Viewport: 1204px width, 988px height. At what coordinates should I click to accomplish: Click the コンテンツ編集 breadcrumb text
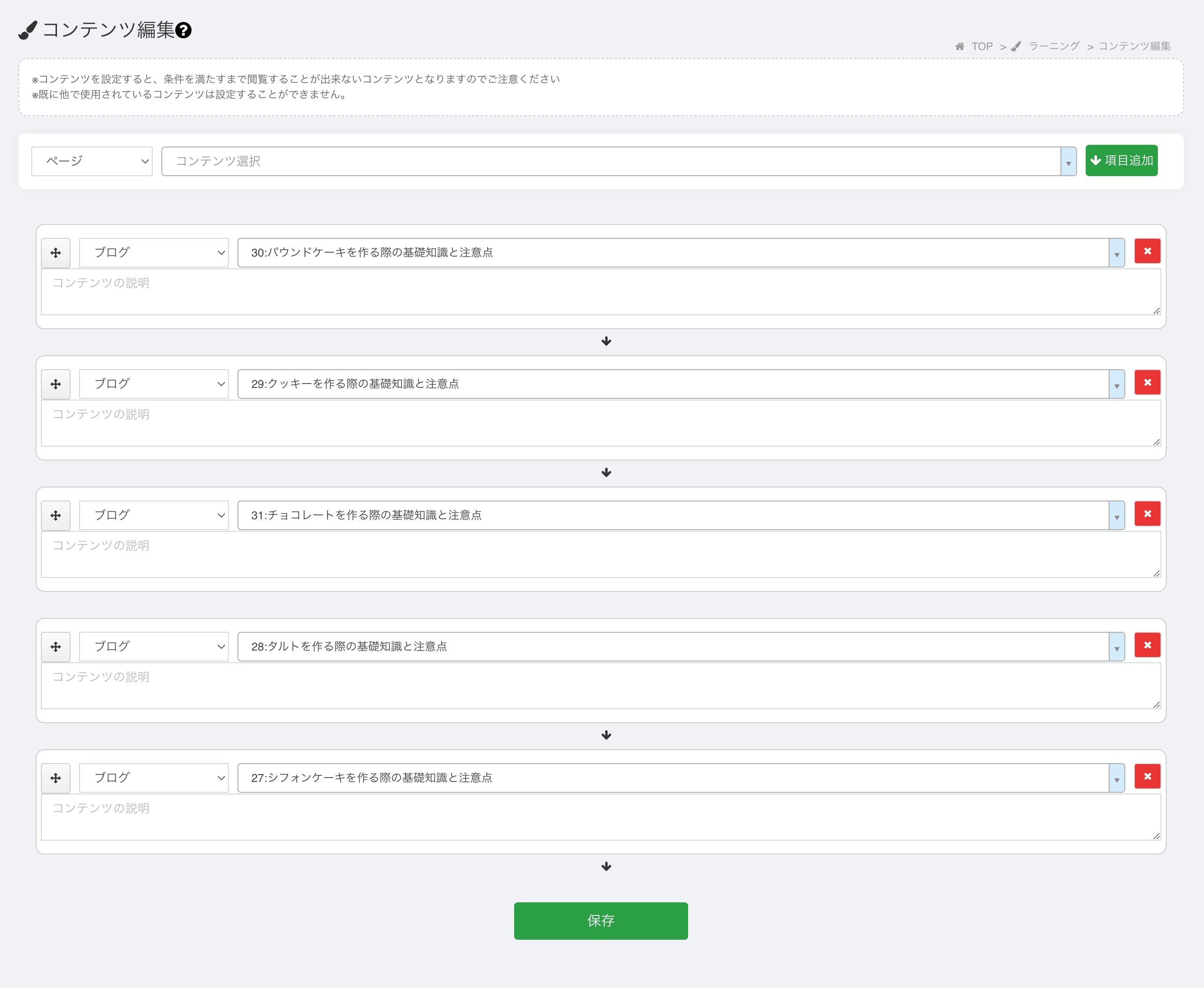(1134, 46)
